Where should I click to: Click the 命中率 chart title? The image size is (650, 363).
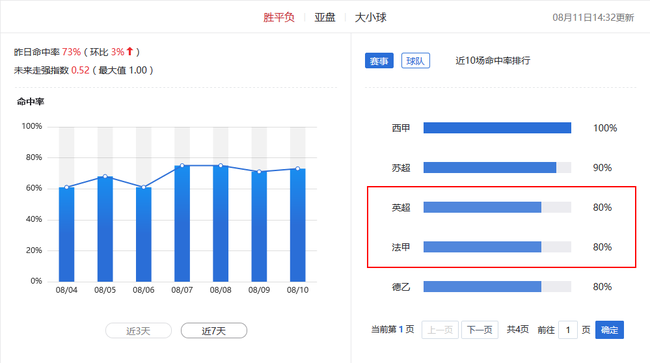[x=30, y=102]
